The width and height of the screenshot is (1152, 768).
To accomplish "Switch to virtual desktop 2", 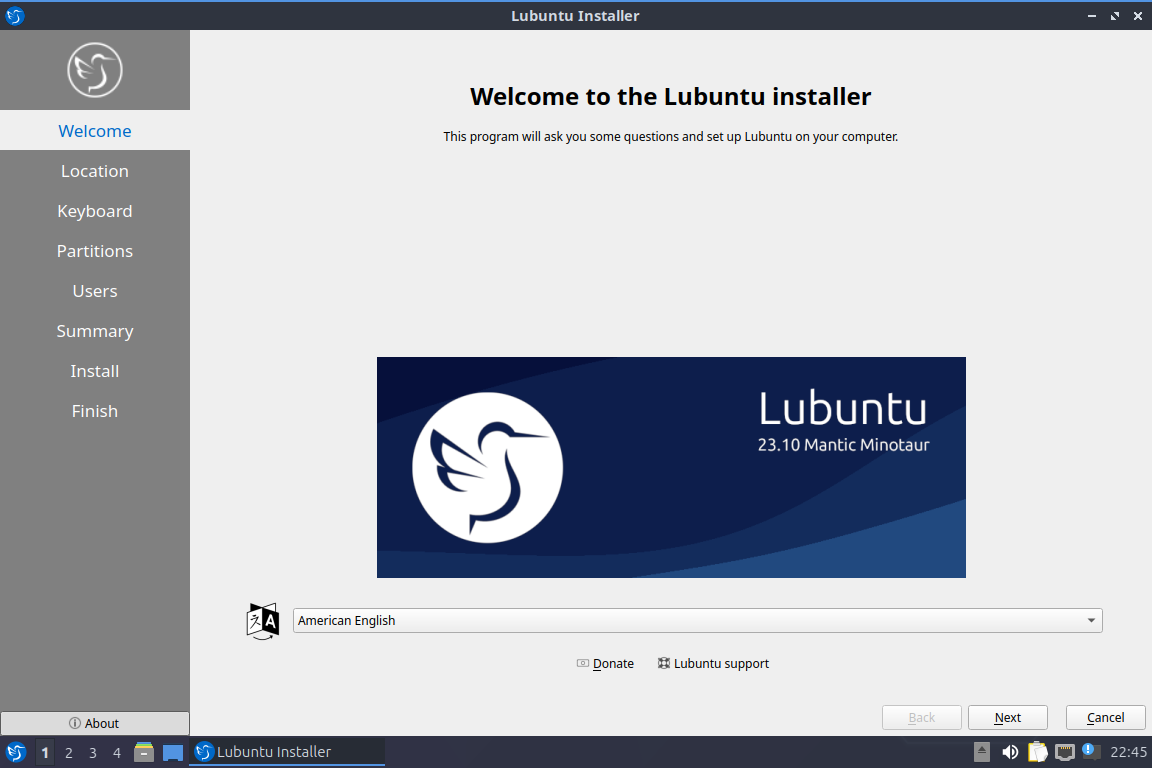I will (x=69, y=752).
